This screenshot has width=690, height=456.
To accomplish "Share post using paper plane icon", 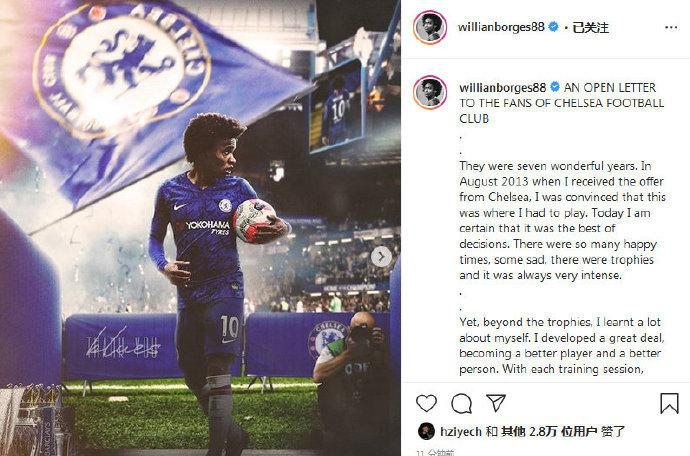I will point(496,403).
